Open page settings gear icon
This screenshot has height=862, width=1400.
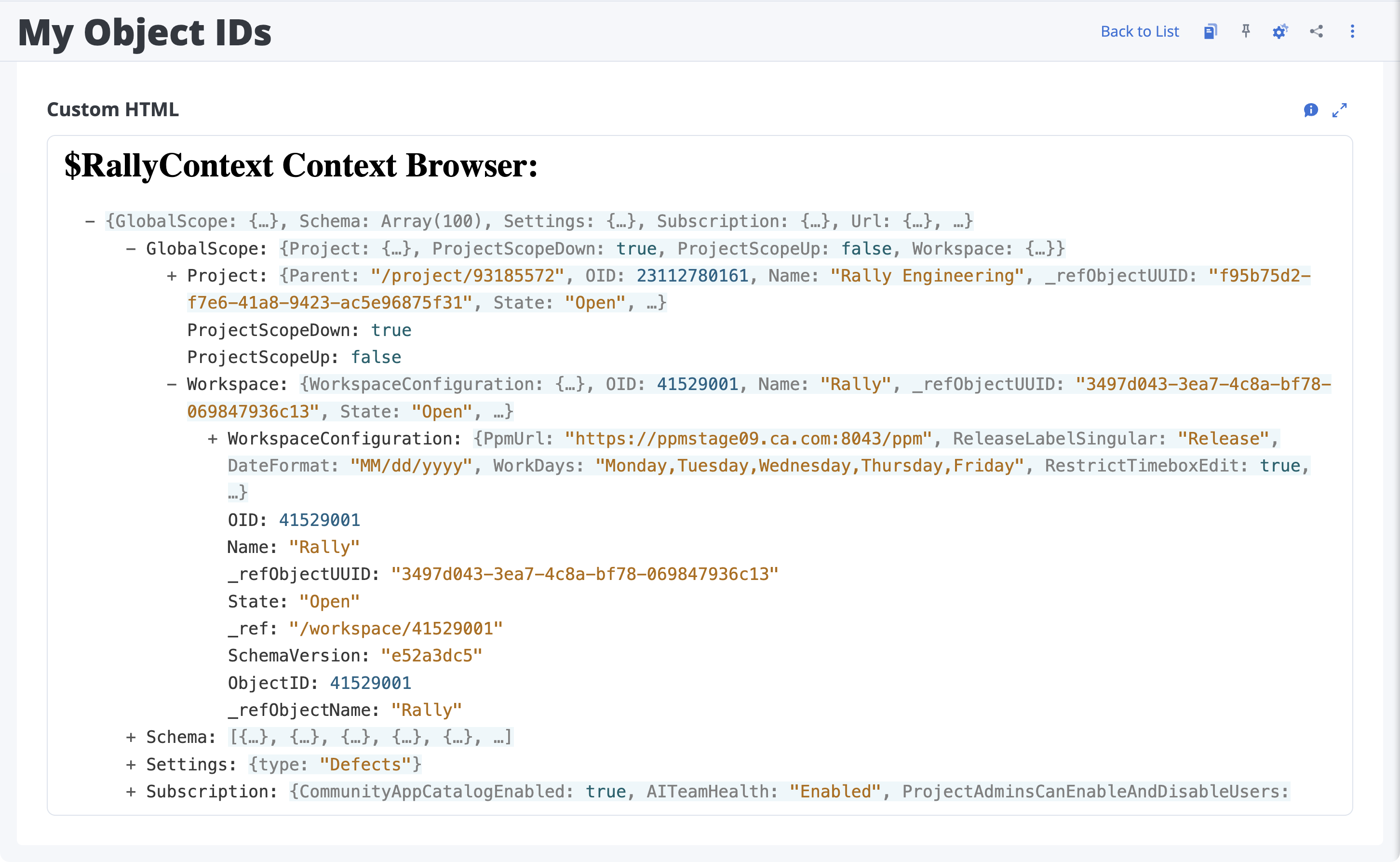click(1280, 31)
